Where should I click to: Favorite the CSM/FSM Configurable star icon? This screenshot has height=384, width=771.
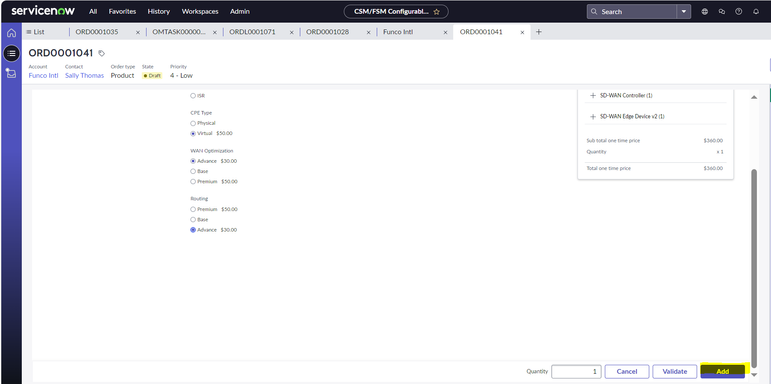tap(436, 12)
